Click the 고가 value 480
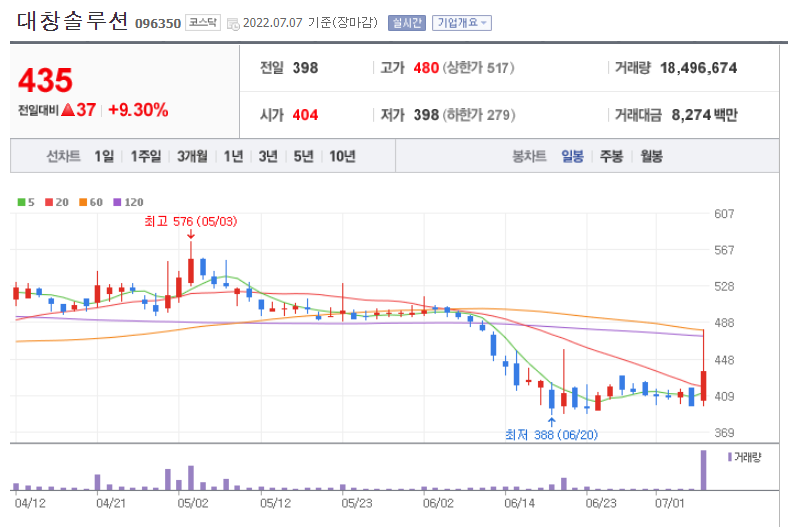This screenshot has height=527, width=788. [x=426, y=68]
